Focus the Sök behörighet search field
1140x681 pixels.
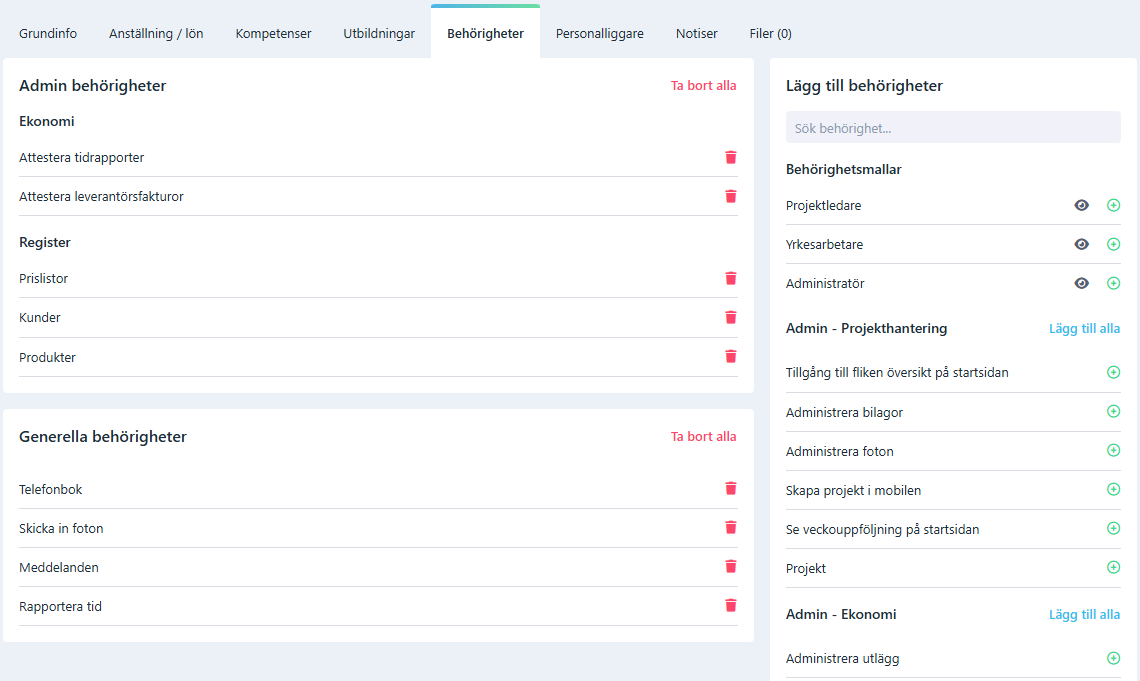(x=953, y=127)
